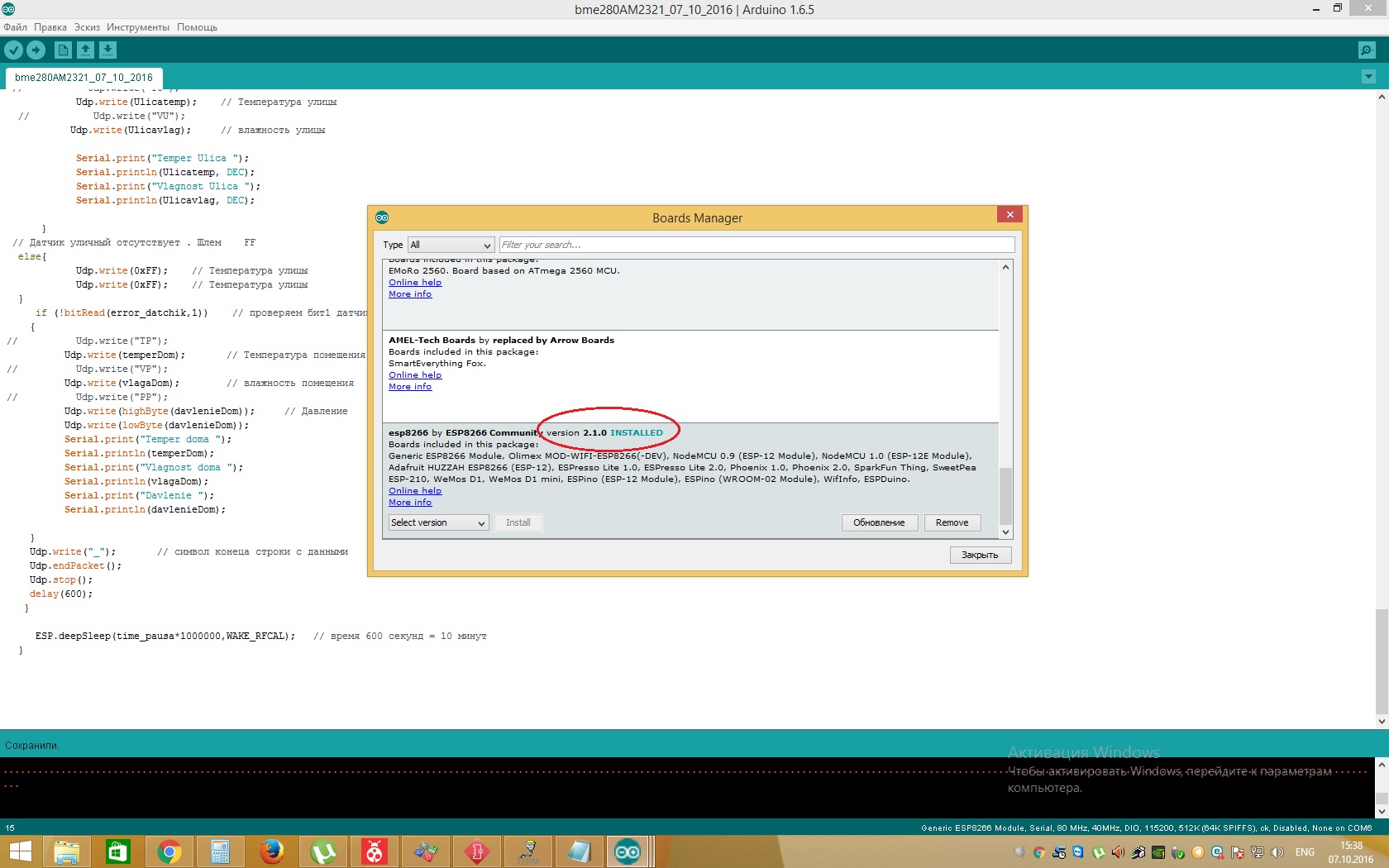
Task: Click the Remove button for esp8266
Action: click(x=952, y=522)
